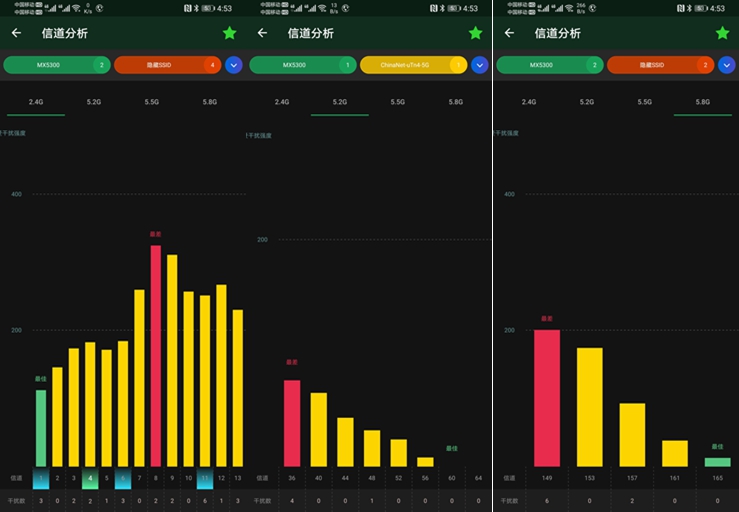Viewport: 739px width, 512px height.
Task: Switch to the 5.5G tab in middle screen
Action: tap(398, 102)
